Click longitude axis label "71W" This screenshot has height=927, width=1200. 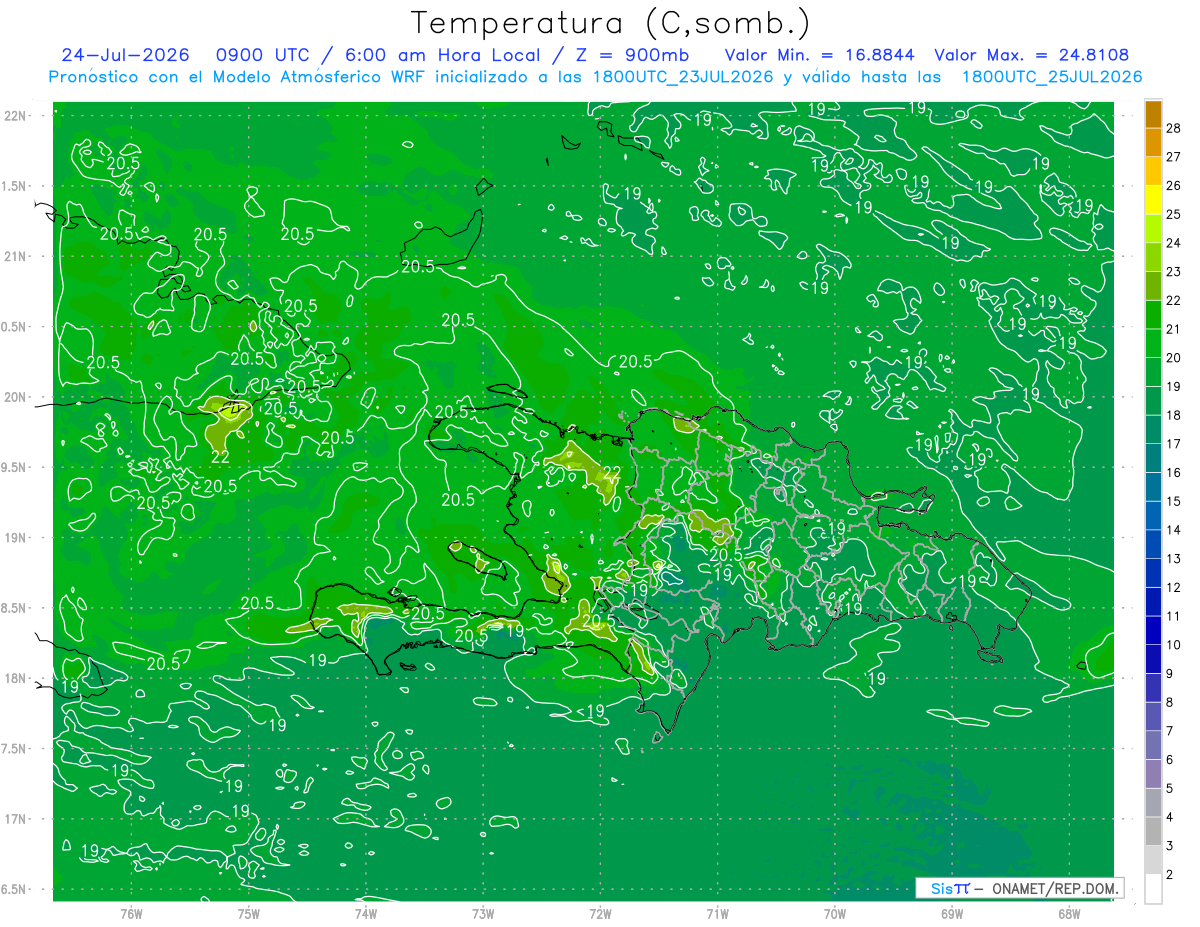[x=717, y=914]
